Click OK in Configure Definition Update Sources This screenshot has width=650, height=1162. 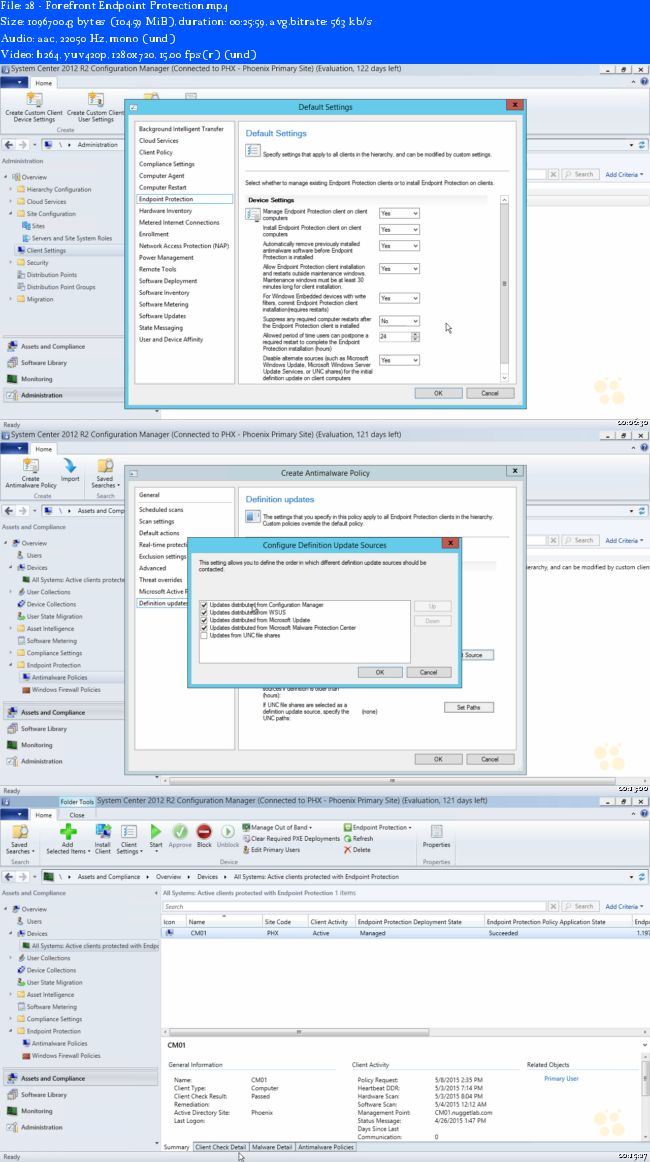379,671
